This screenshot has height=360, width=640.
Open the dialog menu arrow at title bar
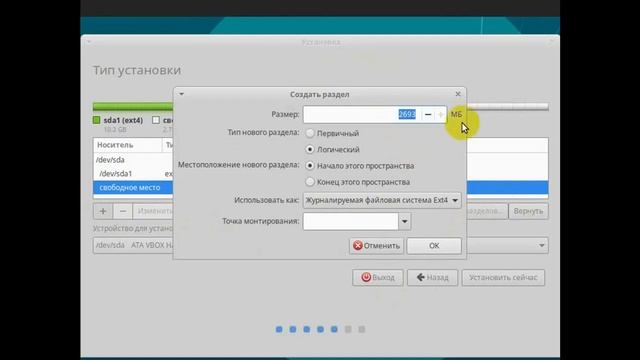coord(181,94)
